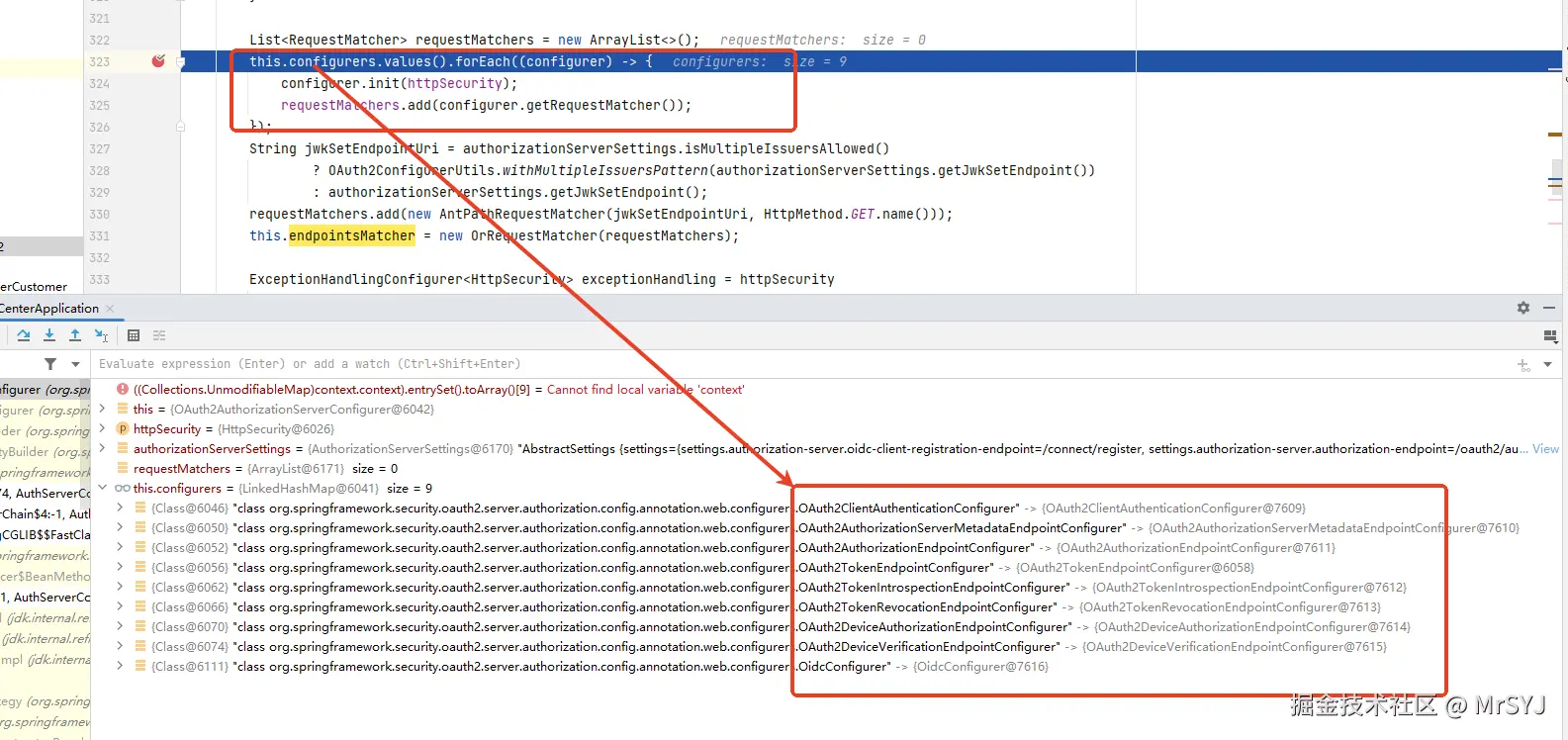Viewport: 1568px width, 740px height.
Task: Click the fold end marker at line 326
Action: coord(180,127)
